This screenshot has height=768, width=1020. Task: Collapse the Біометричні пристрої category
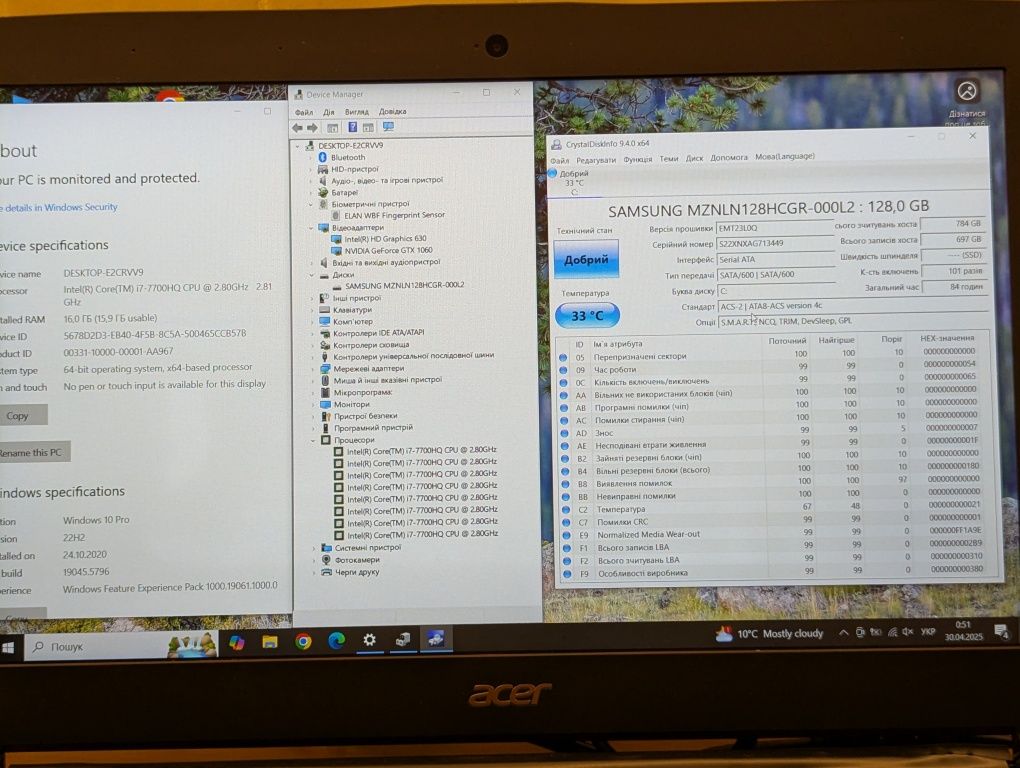[311, 204]
